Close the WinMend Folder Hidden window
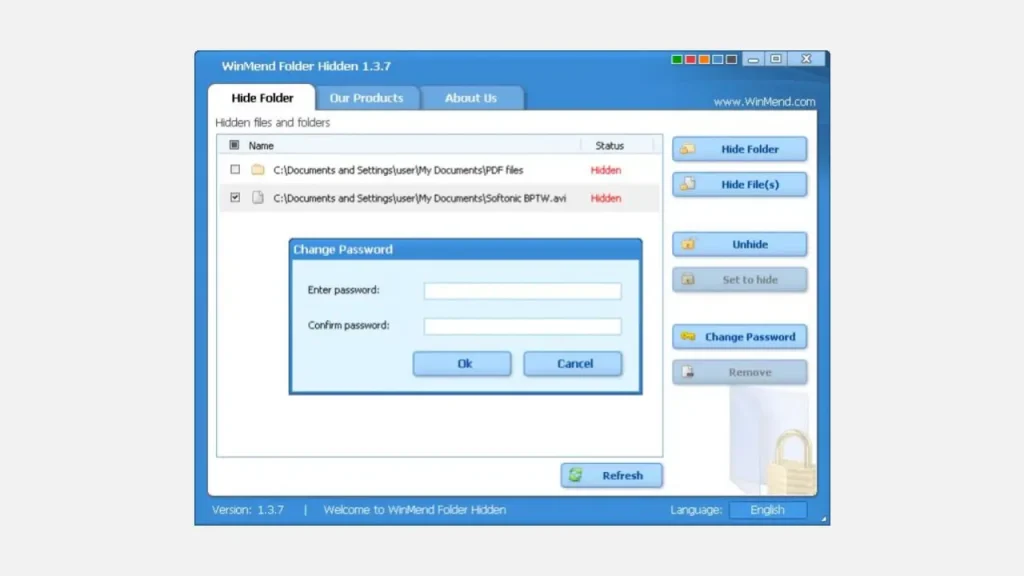This screenshot has height=576, width=1024. [x=807, y=59]
